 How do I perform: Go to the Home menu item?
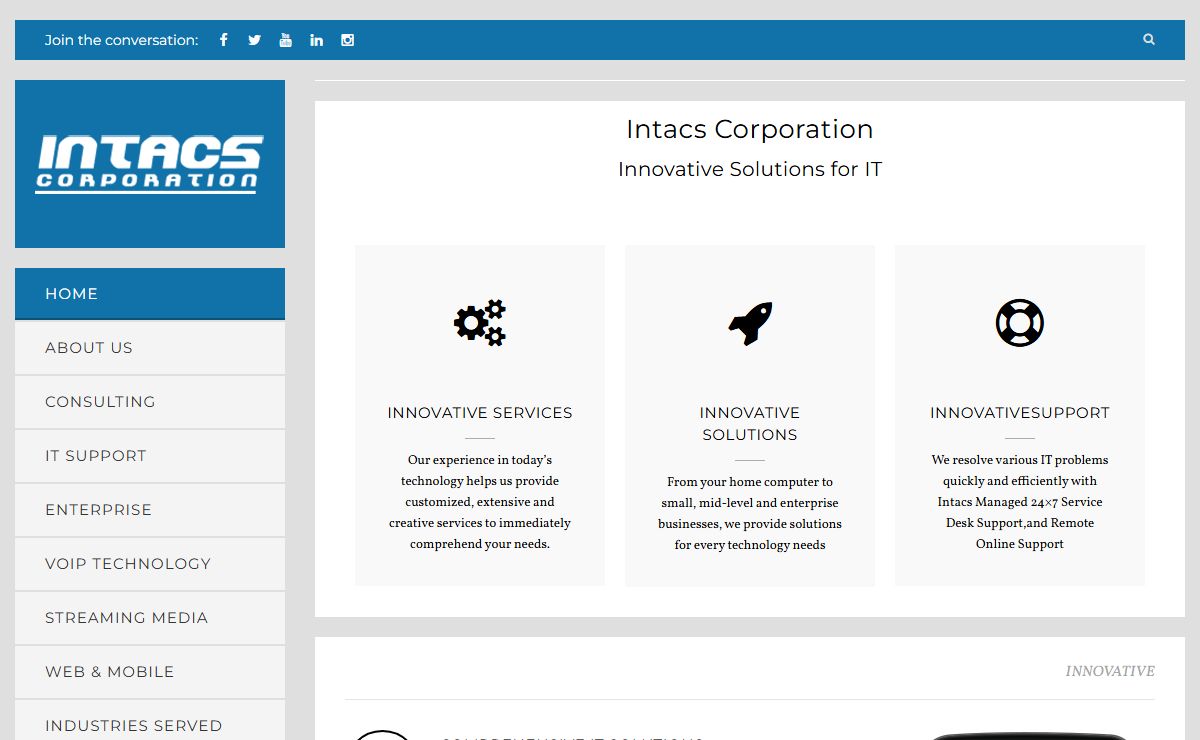coord(150,294)
